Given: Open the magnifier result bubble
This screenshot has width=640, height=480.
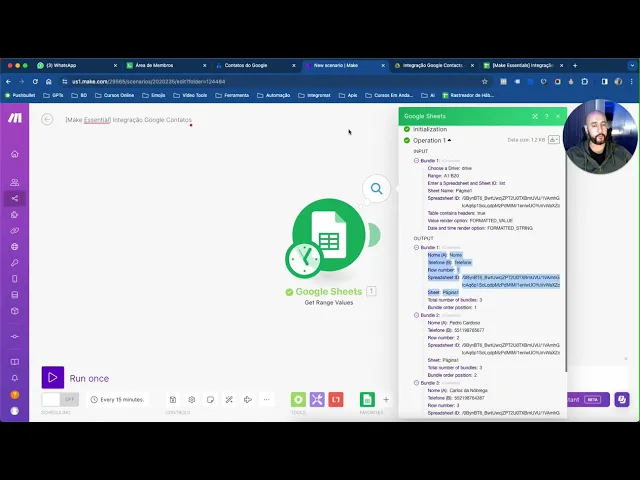Looking at the screenshot, I should tap(376, 189).
